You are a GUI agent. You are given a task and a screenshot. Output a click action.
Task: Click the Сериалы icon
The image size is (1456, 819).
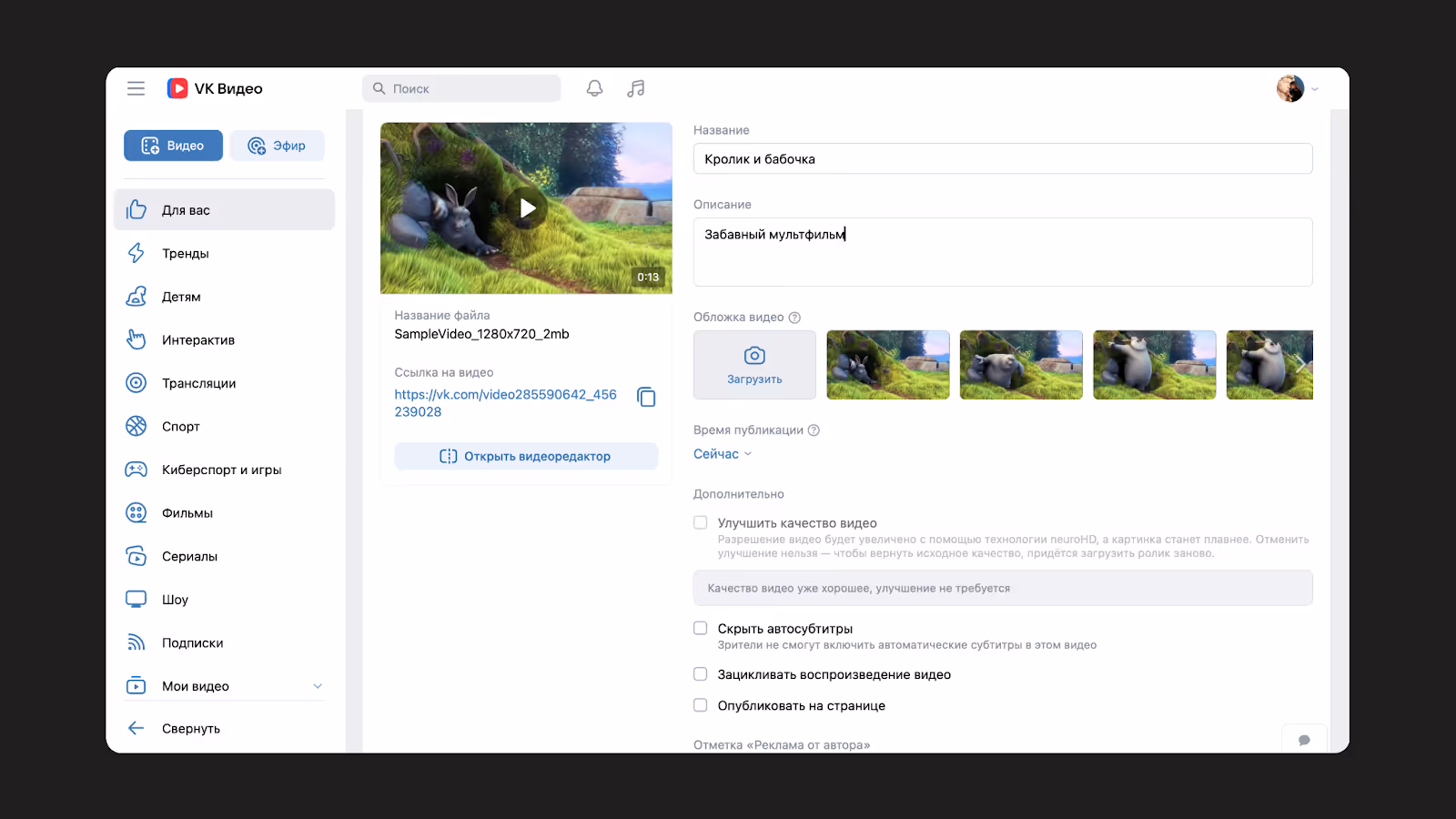click(136, 556)
